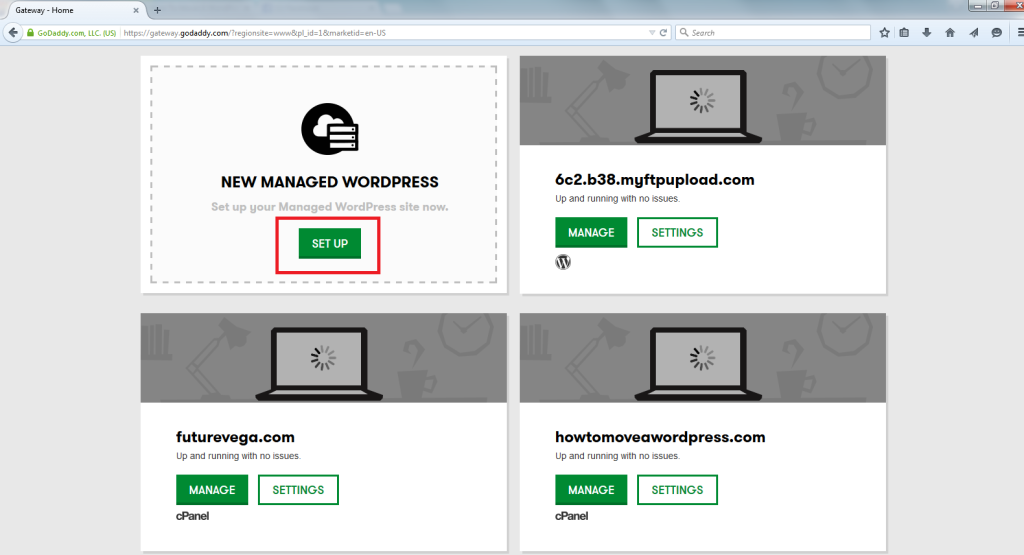Image resolution: width=1024 pixels, height=555 pixels.
Task: Click the loading thumbnail above futurevega.com
Action: pos(323,358)
